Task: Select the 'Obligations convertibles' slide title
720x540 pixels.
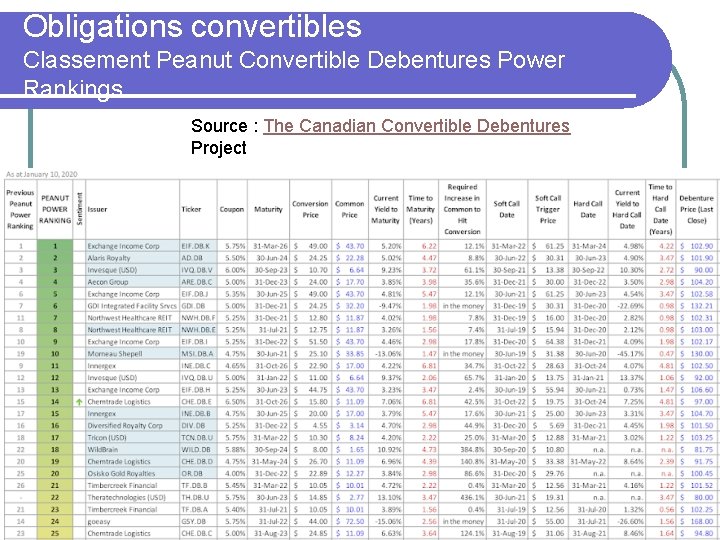Action: 192,26
